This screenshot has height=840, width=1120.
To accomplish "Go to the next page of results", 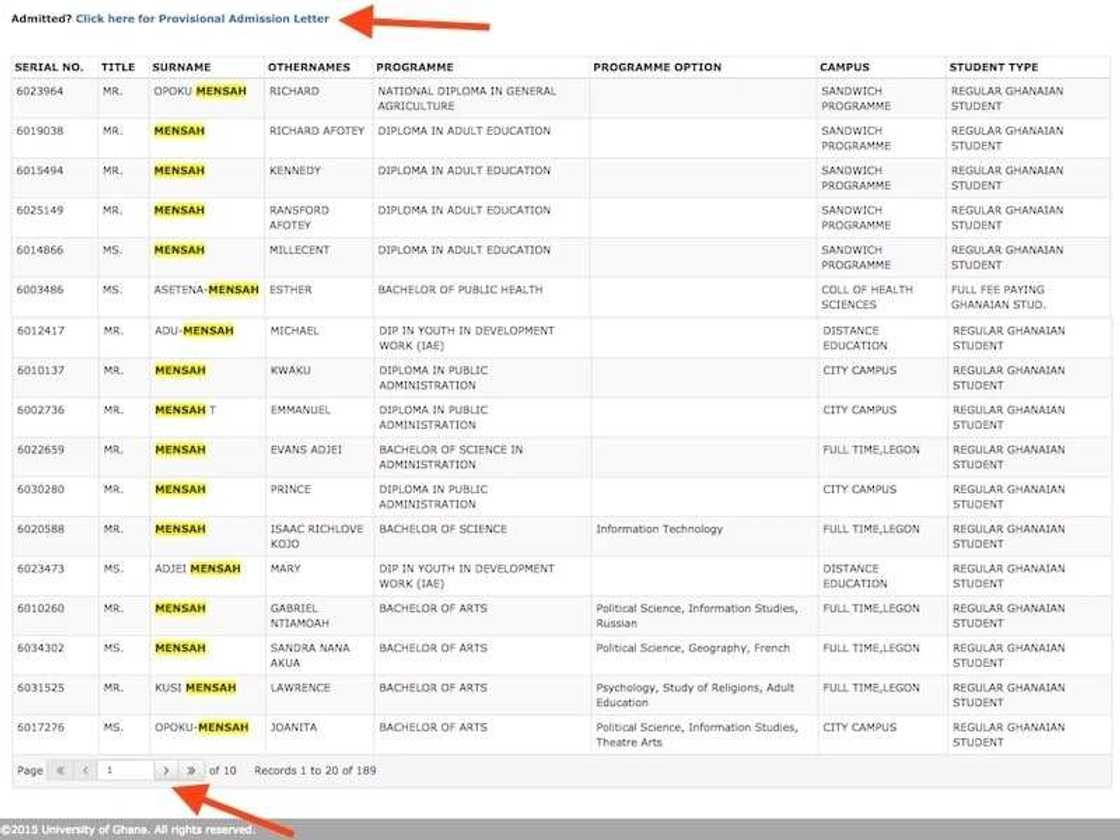I will click(166, 771).
